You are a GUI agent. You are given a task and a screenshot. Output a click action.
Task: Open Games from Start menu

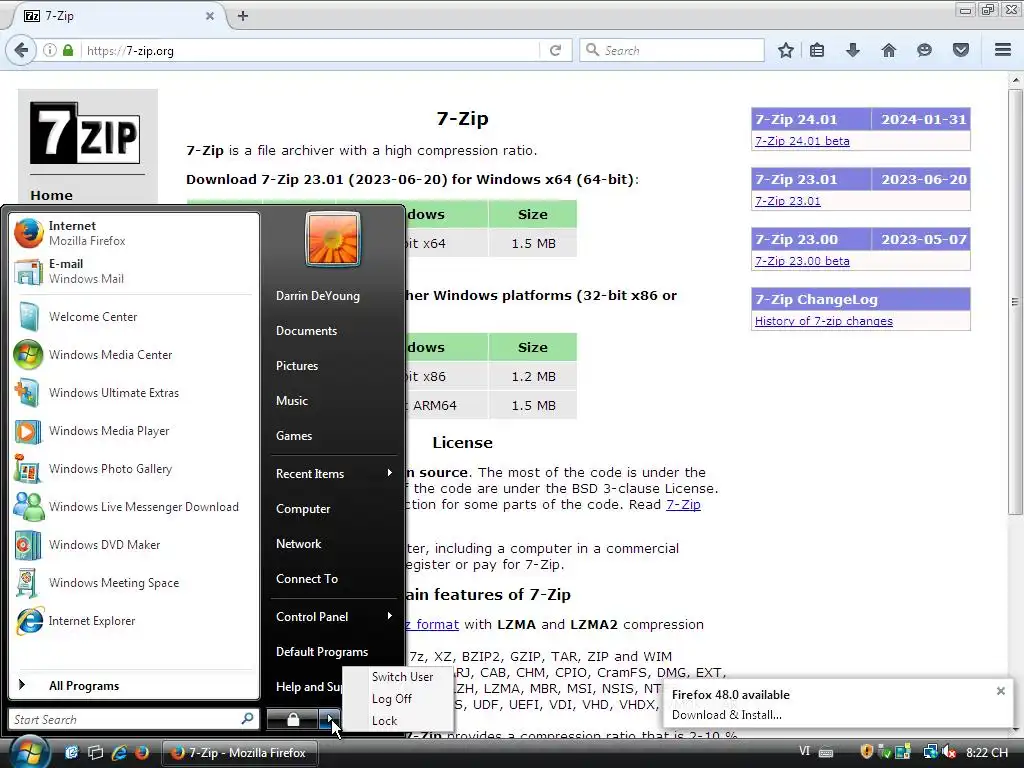click(x=334, y=436)
